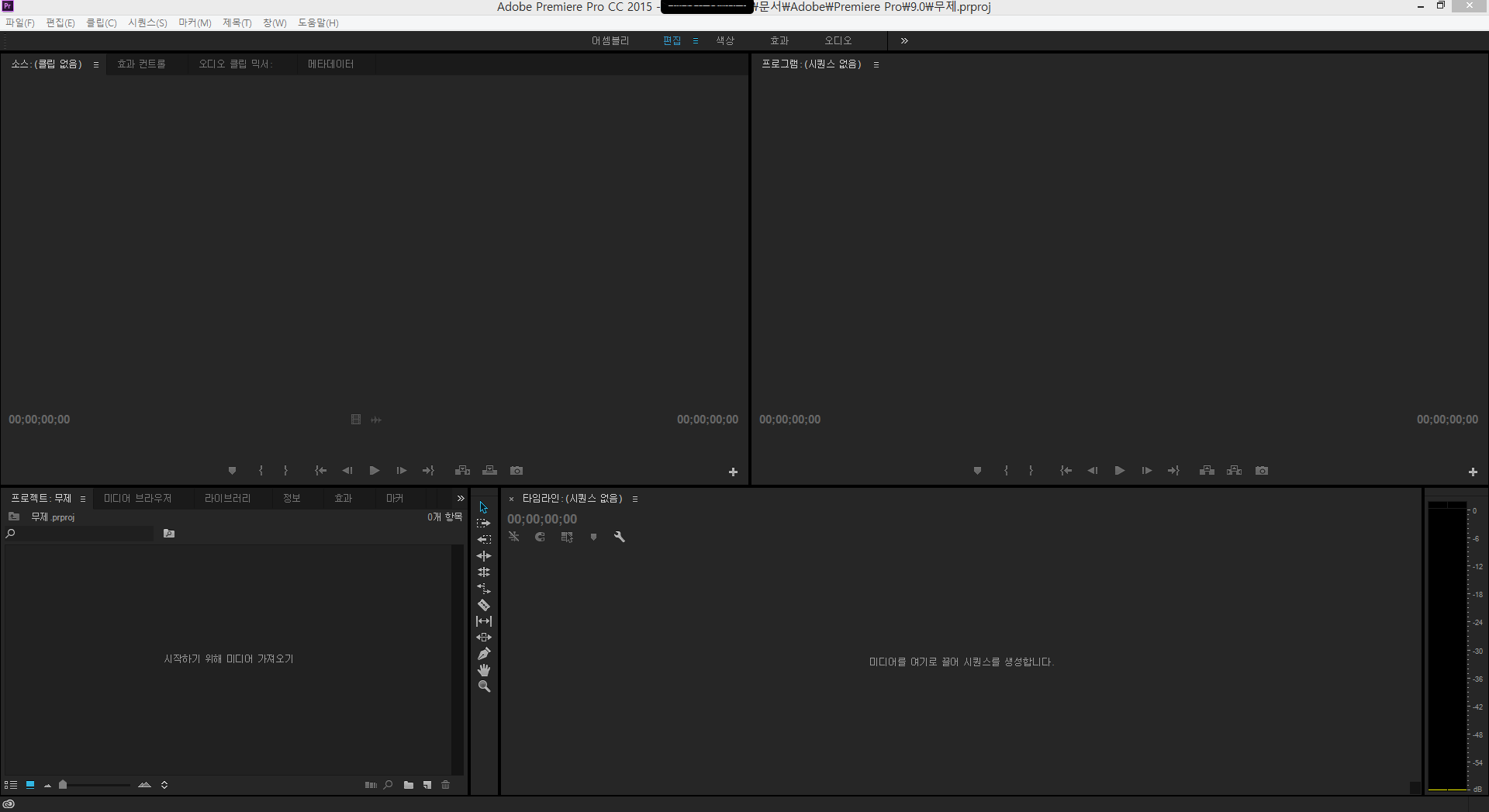This screenshot has width=1489, height=812.
Task: Click Insert button in Source monitor
Action: [462, 471]
